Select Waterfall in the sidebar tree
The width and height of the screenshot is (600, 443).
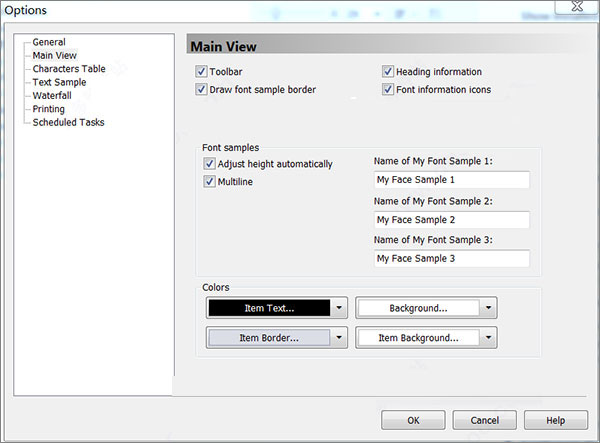click(x=52, y=96)
